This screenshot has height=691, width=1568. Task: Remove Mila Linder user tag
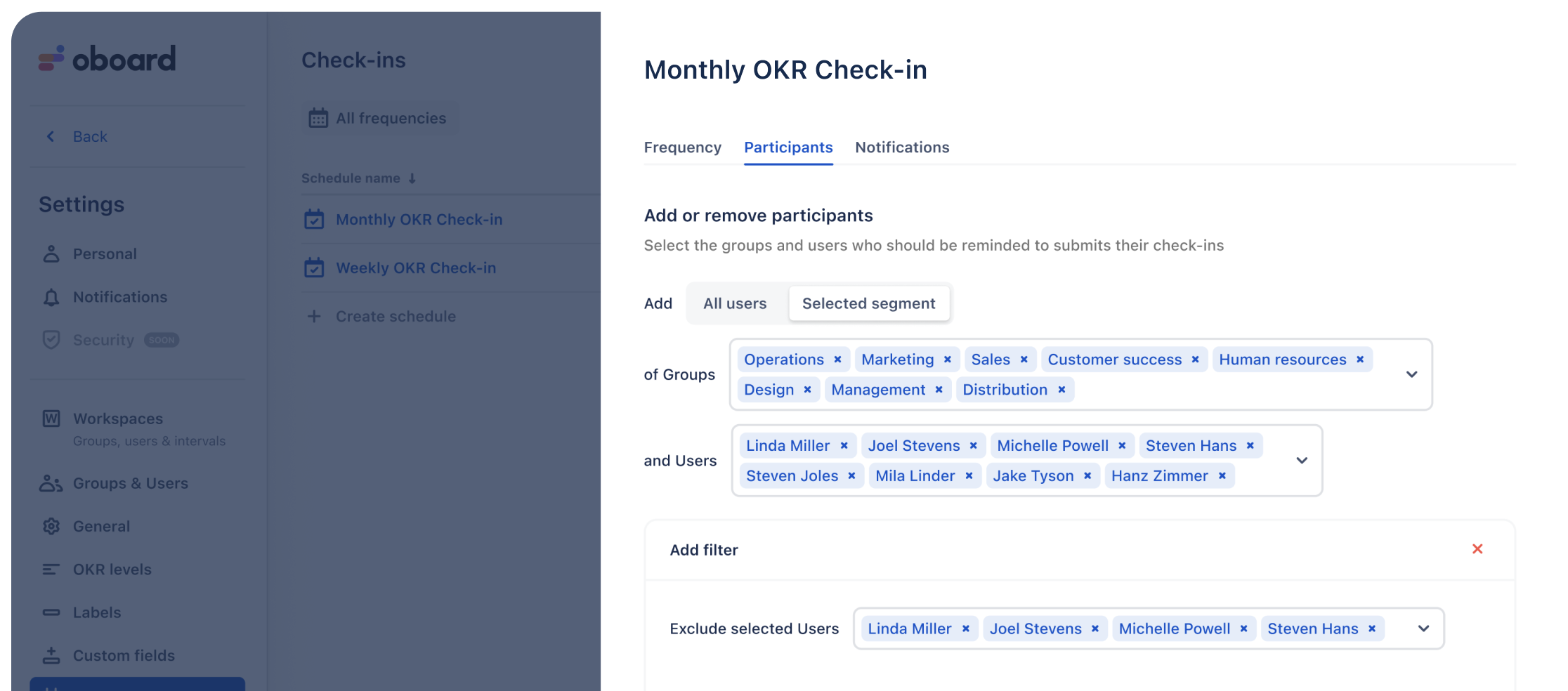click(x=969, y=476)
